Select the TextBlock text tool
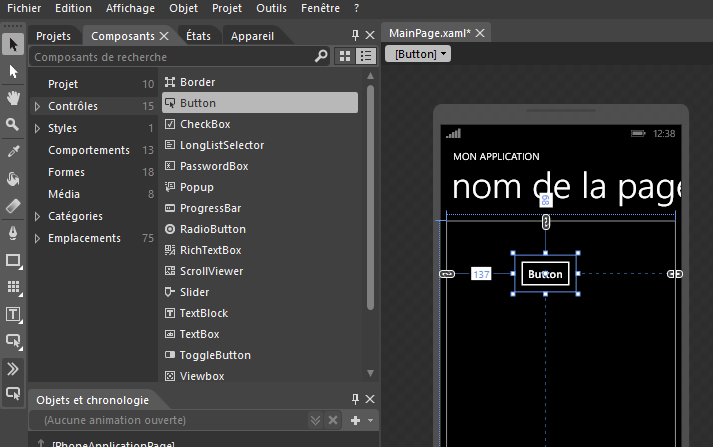 coord(13,315)
